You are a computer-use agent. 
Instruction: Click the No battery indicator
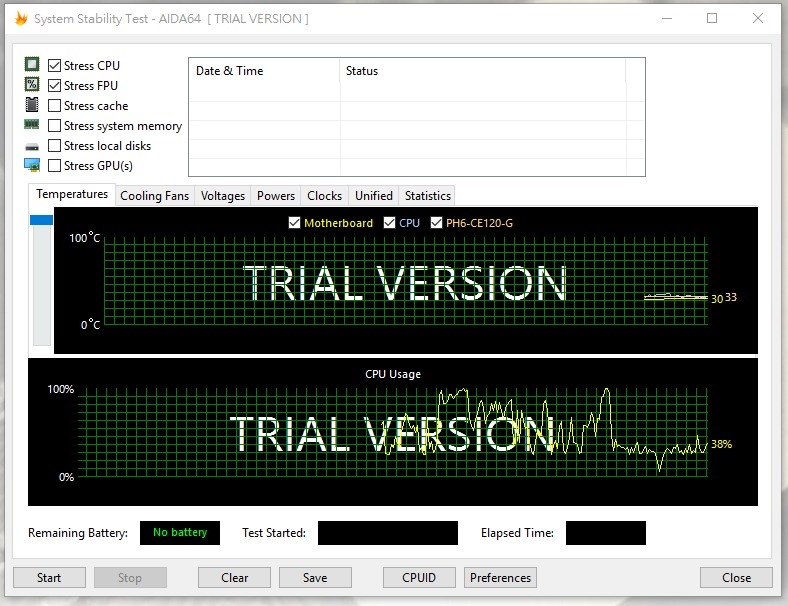180,533
